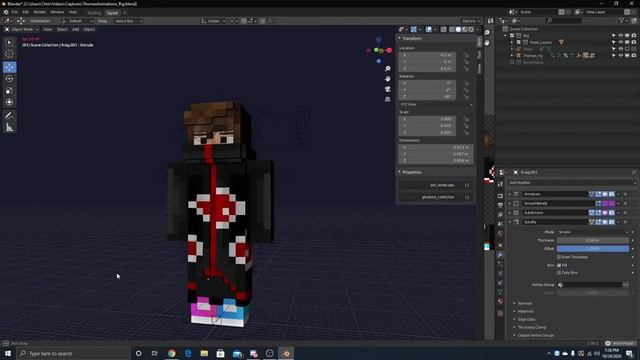The image size is (640, 360).
Task: Adjust the Solidify Thickness slider
Action: click(593, 240)
